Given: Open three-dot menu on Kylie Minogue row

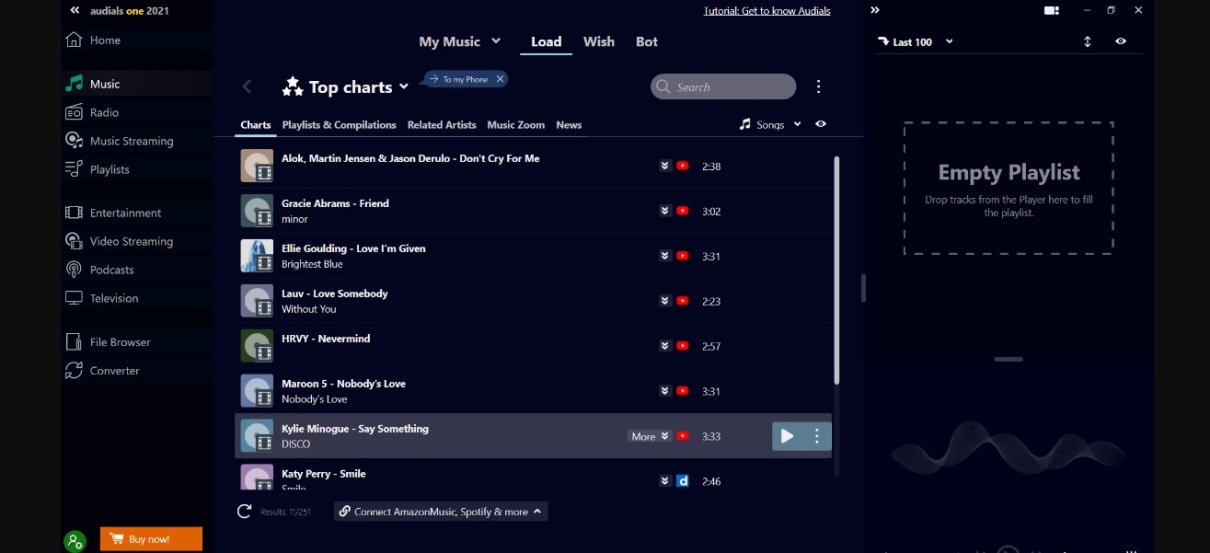Looking at the screenshot, I should tap(817, 436).
